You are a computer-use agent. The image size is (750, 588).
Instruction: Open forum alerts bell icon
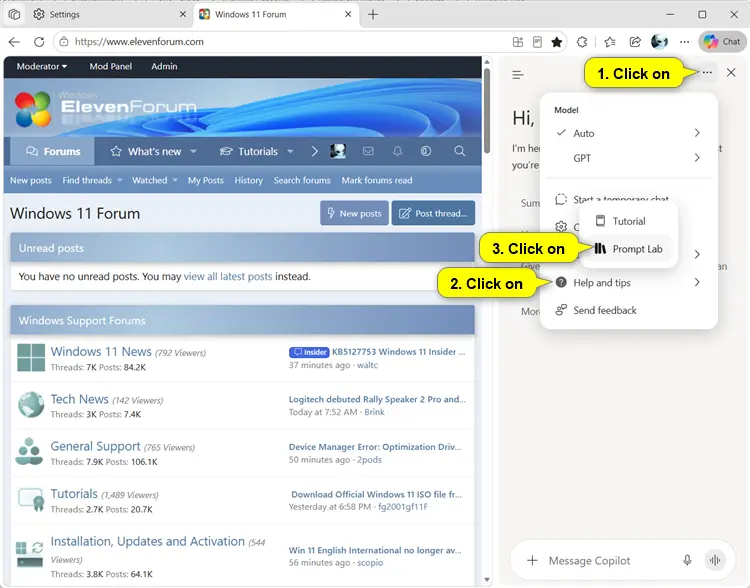coord(397,151)
